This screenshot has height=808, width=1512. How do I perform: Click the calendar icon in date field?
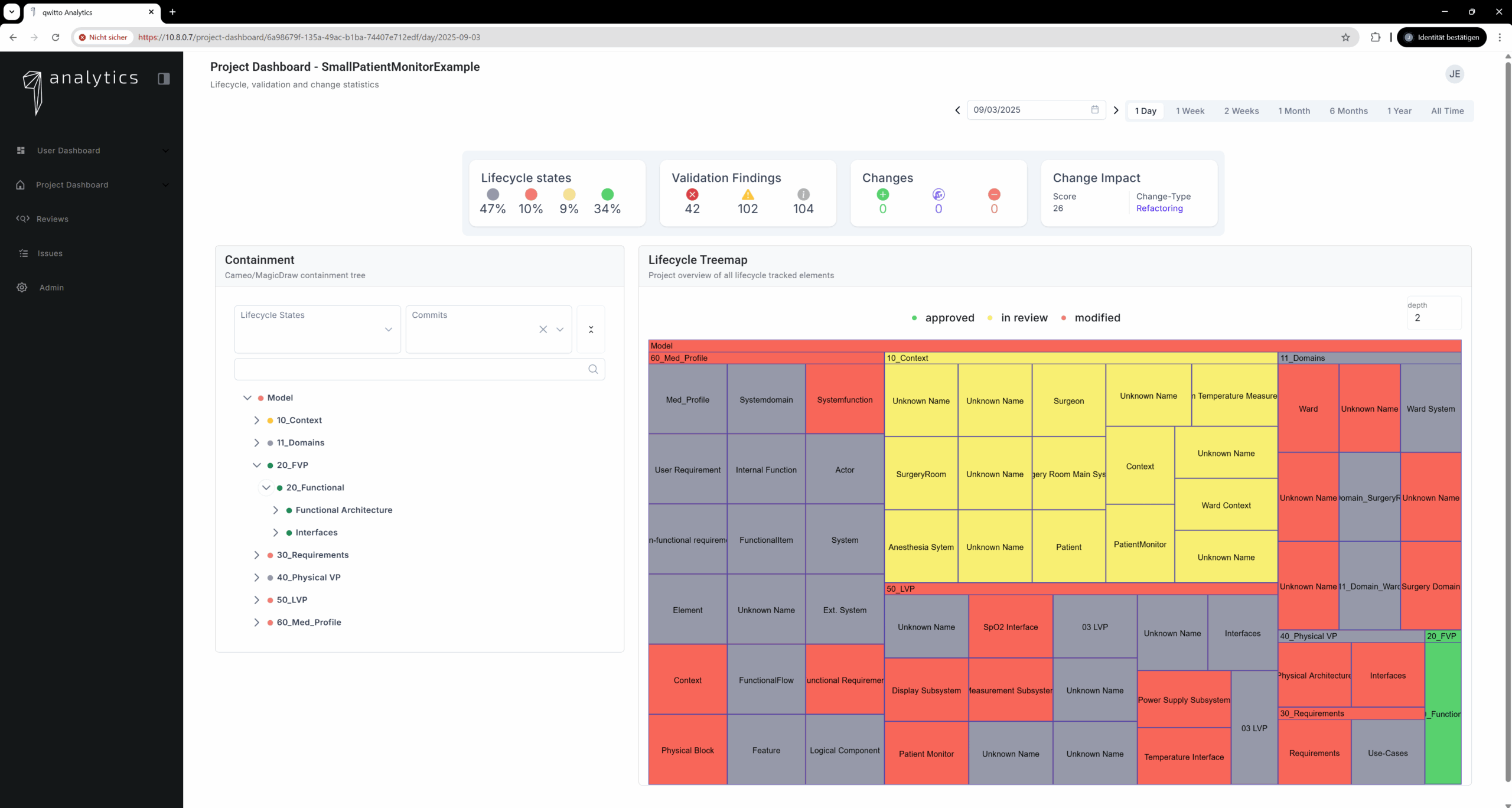(1094, 110)
